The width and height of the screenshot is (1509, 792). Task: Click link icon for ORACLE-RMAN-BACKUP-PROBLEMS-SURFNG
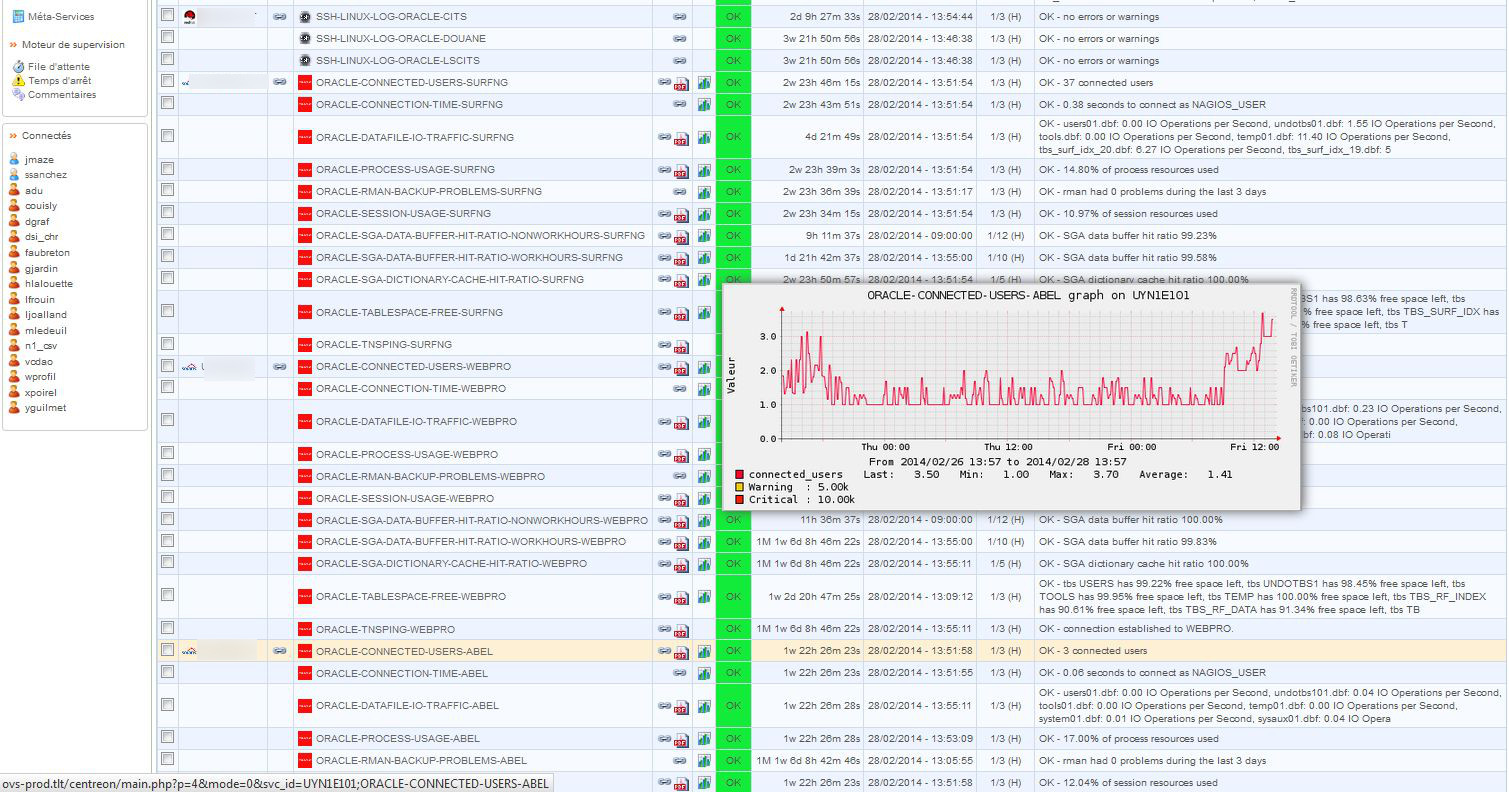[680, 192]
